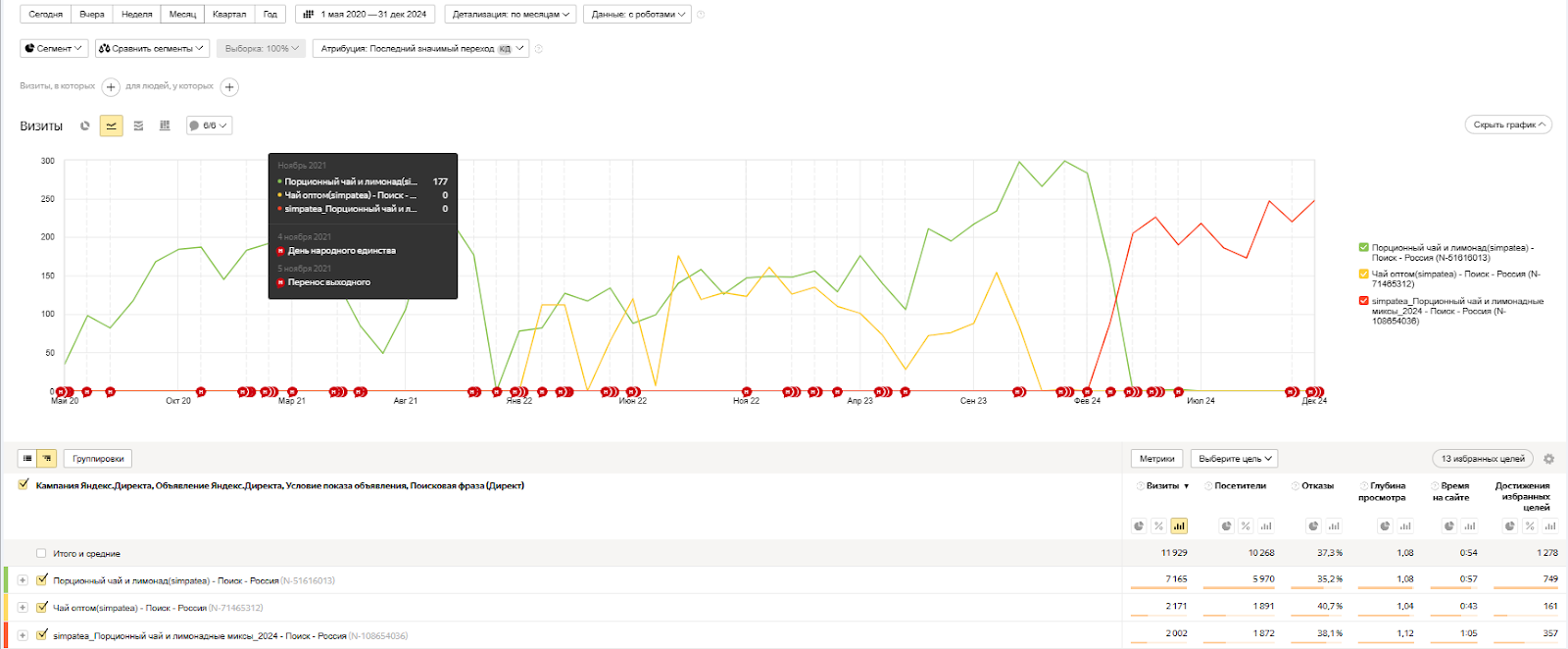Select the Год period tab
Viewport: 1568px width, 649px height.
point(270,15)
